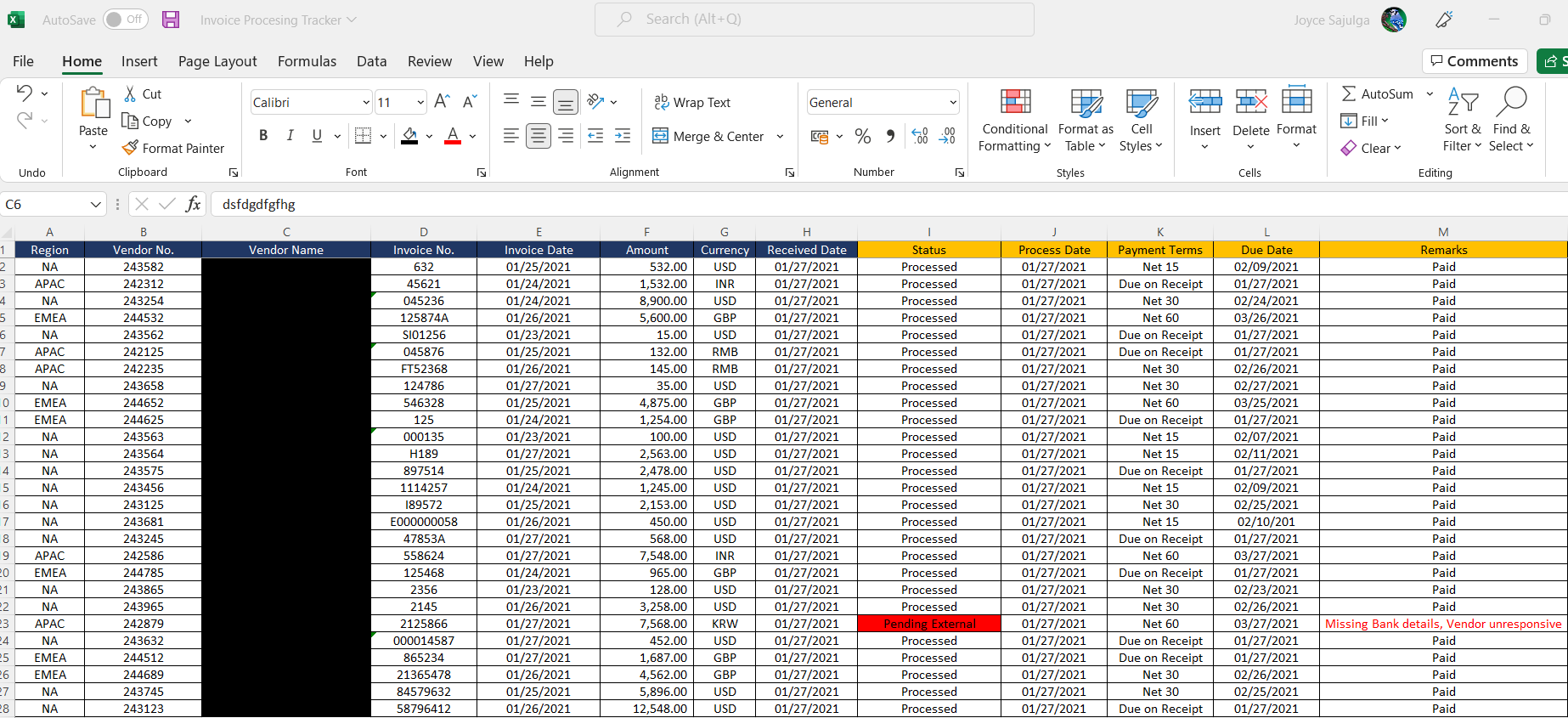Open the font name dropdown
Viewport: 1568px width, 718px height.
[x=366, y=103]
